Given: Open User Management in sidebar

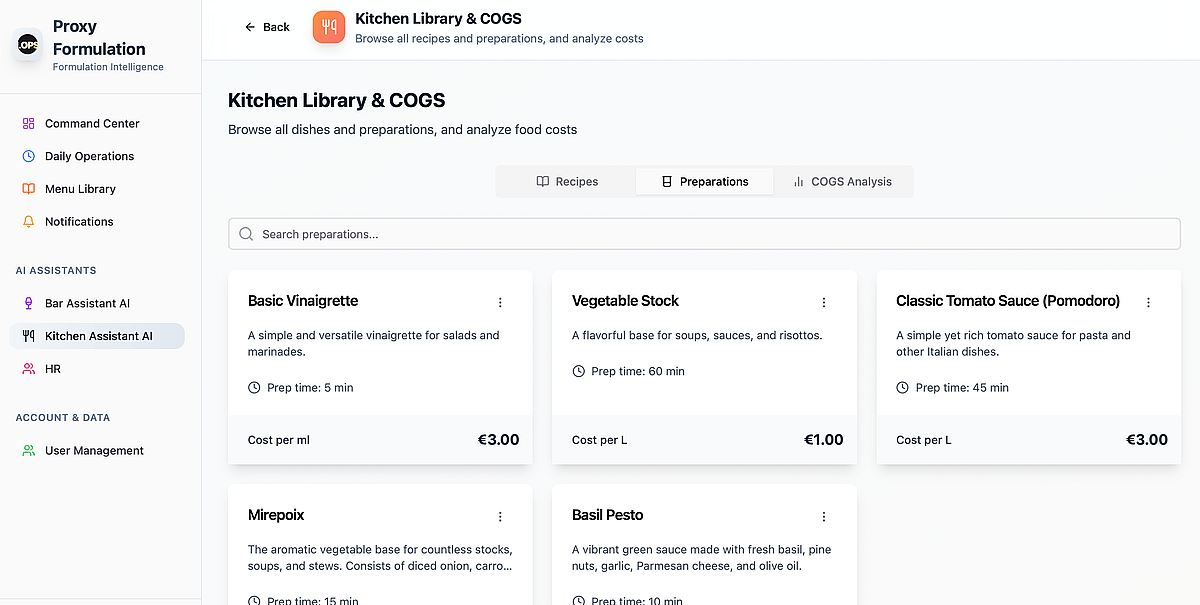Looking at the screenshot, I should pos(94,451).
